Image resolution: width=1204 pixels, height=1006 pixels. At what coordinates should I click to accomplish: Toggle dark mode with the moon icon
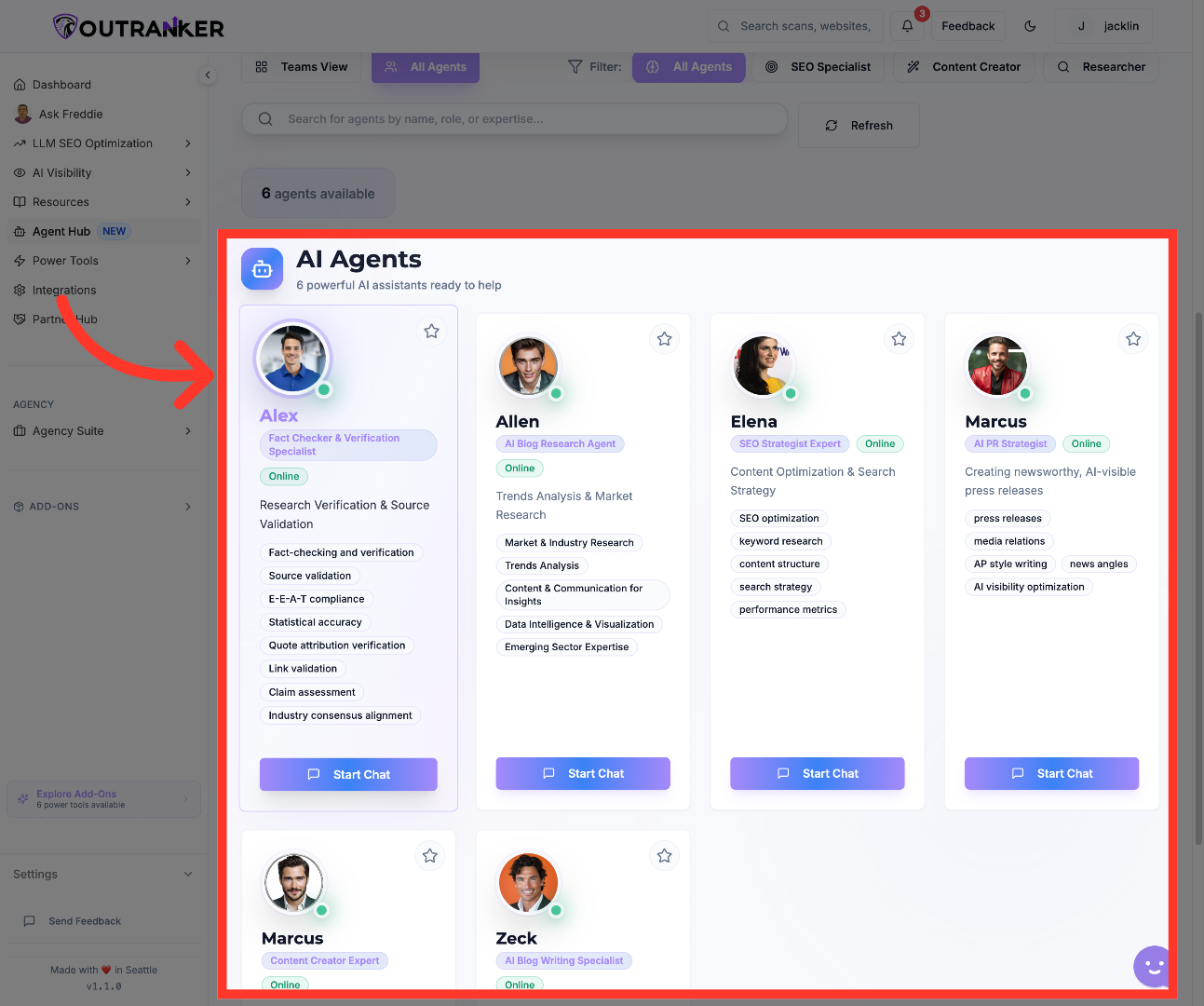coord(1030,26)
